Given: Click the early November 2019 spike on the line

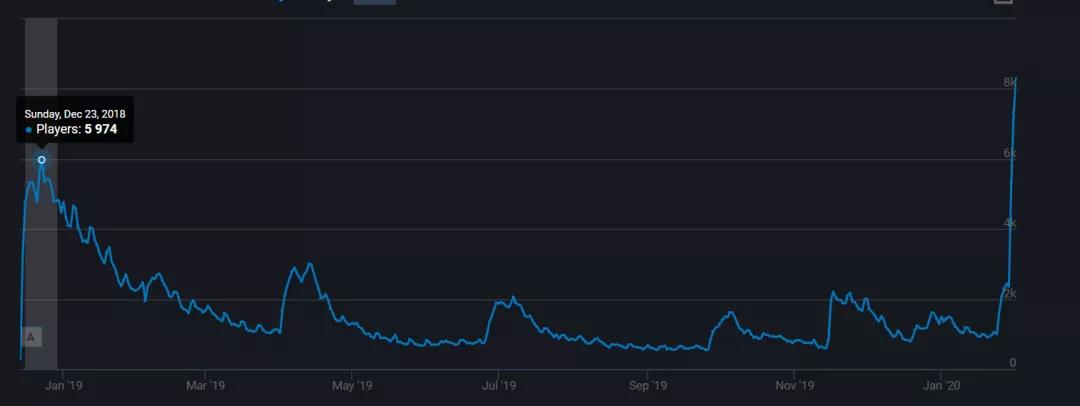Looking at the screenshot, I should (x=832, y=293).
